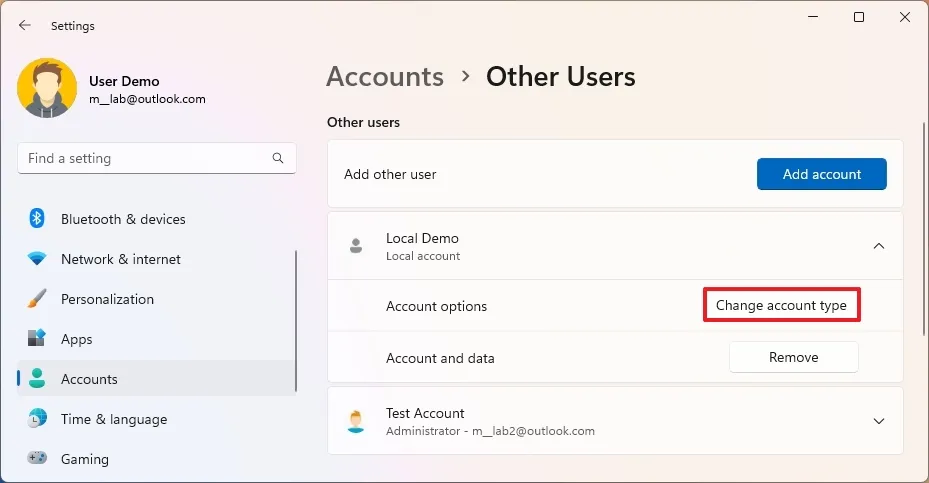This screenshot has height=483, width=929.
Task: Open Network & internet via Wi-Fi icon
Action: [37, 259]
